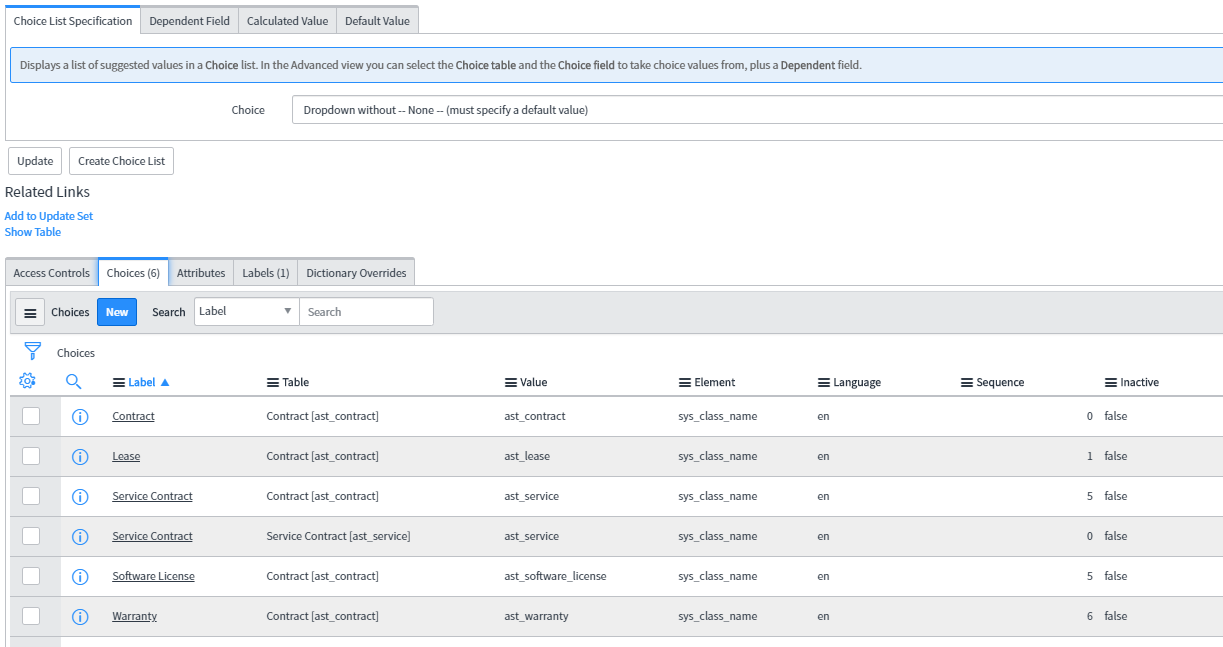Open the Inactive column options menu icon
This screenshot has width=1223, height=647.
tap(1111, 382)
